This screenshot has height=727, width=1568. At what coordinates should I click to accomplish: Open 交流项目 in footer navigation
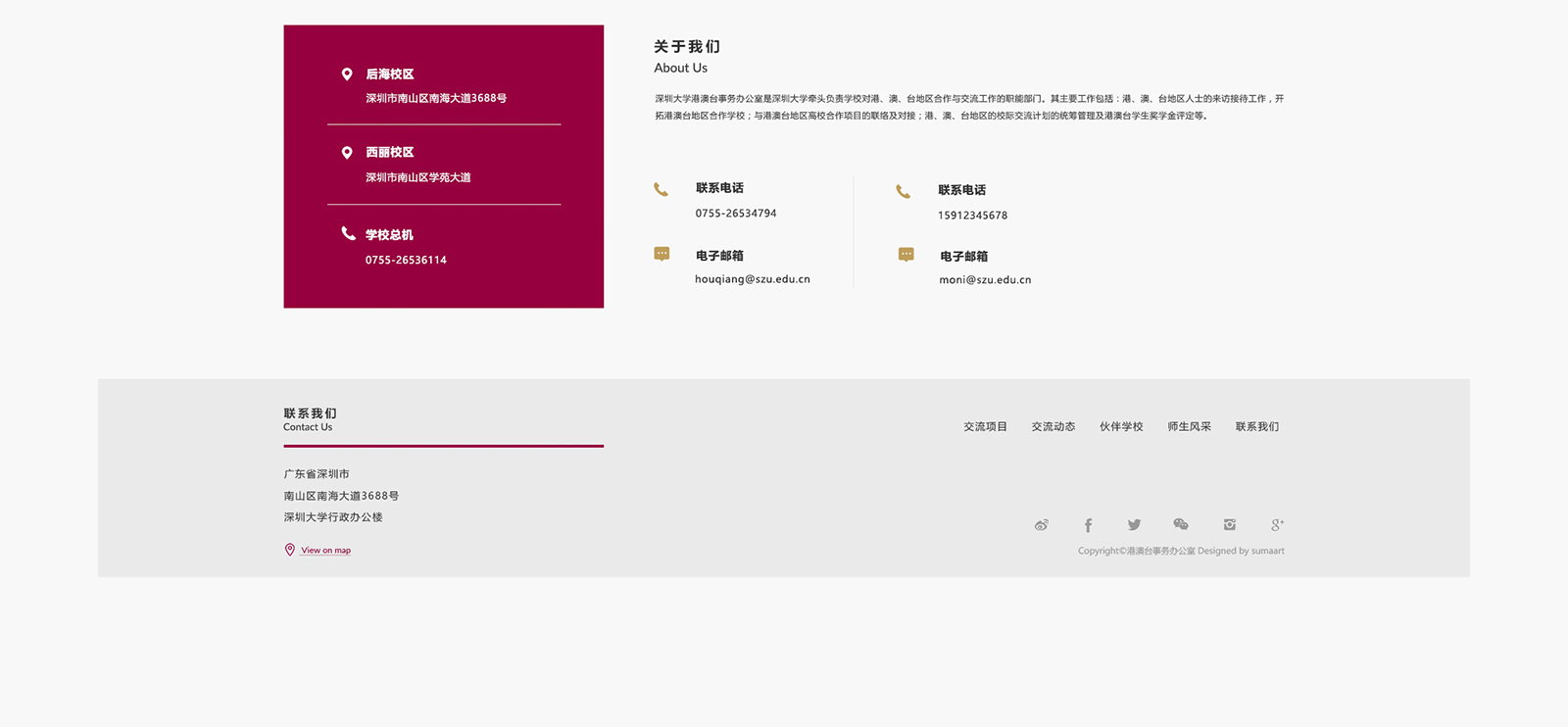[985, 426]
